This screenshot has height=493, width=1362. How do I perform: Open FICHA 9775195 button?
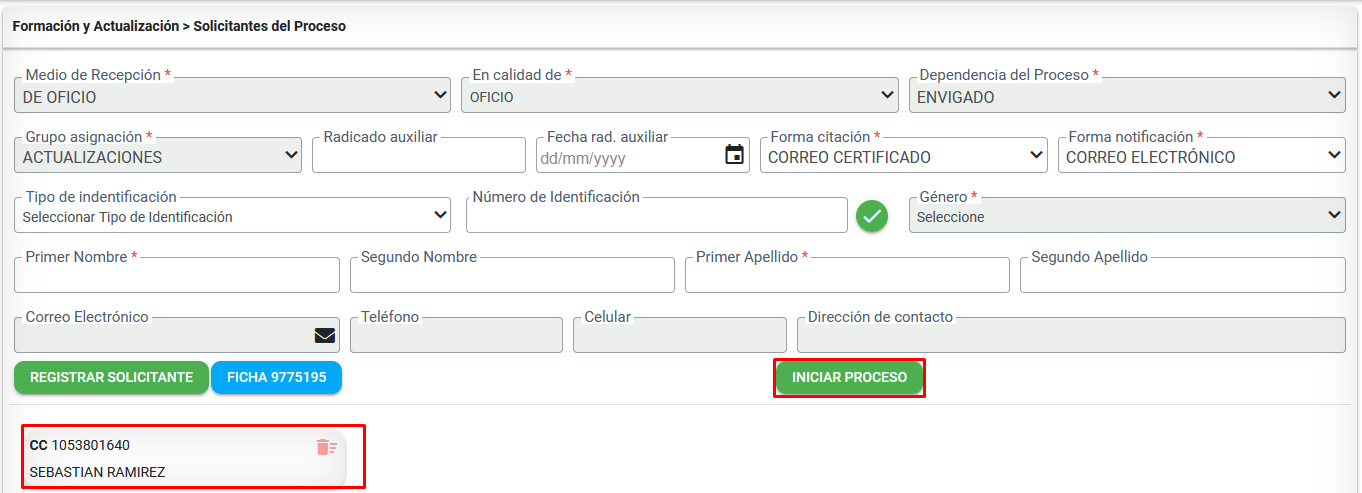(277, 378)
